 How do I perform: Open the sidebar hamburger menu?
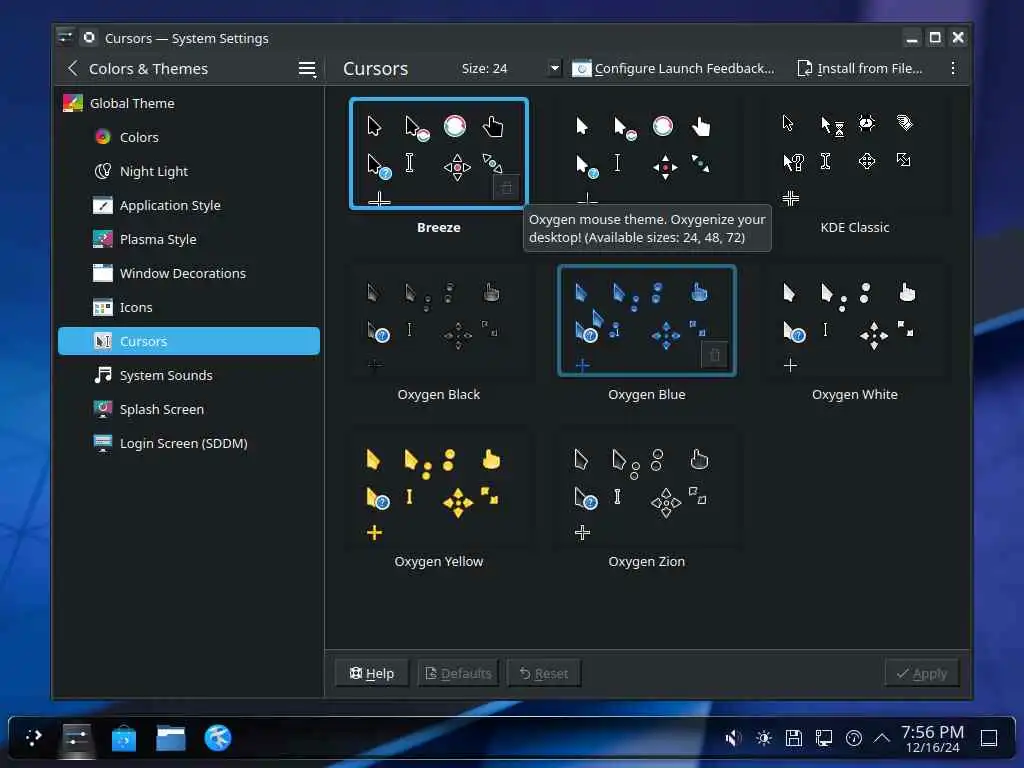pyautogui.click(x=307, y=68)
